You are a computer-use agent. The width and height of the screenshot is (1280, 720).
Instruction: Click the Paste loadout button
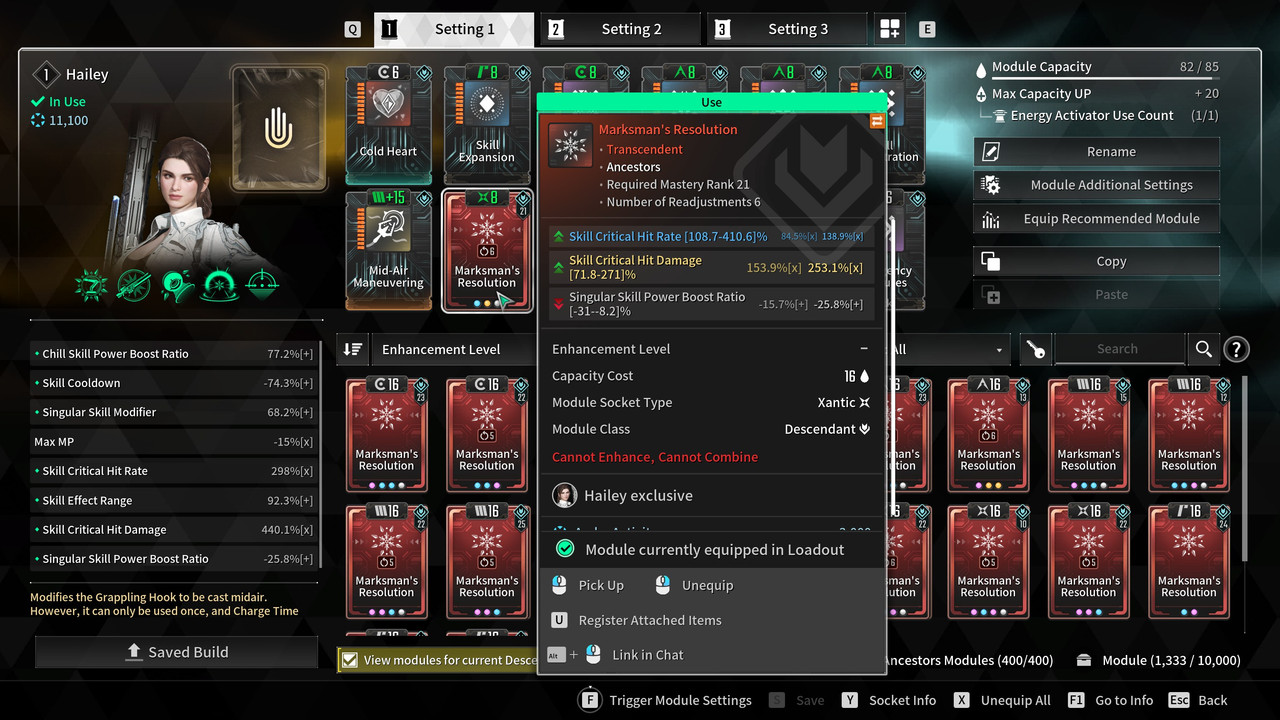pos(1096,295)
